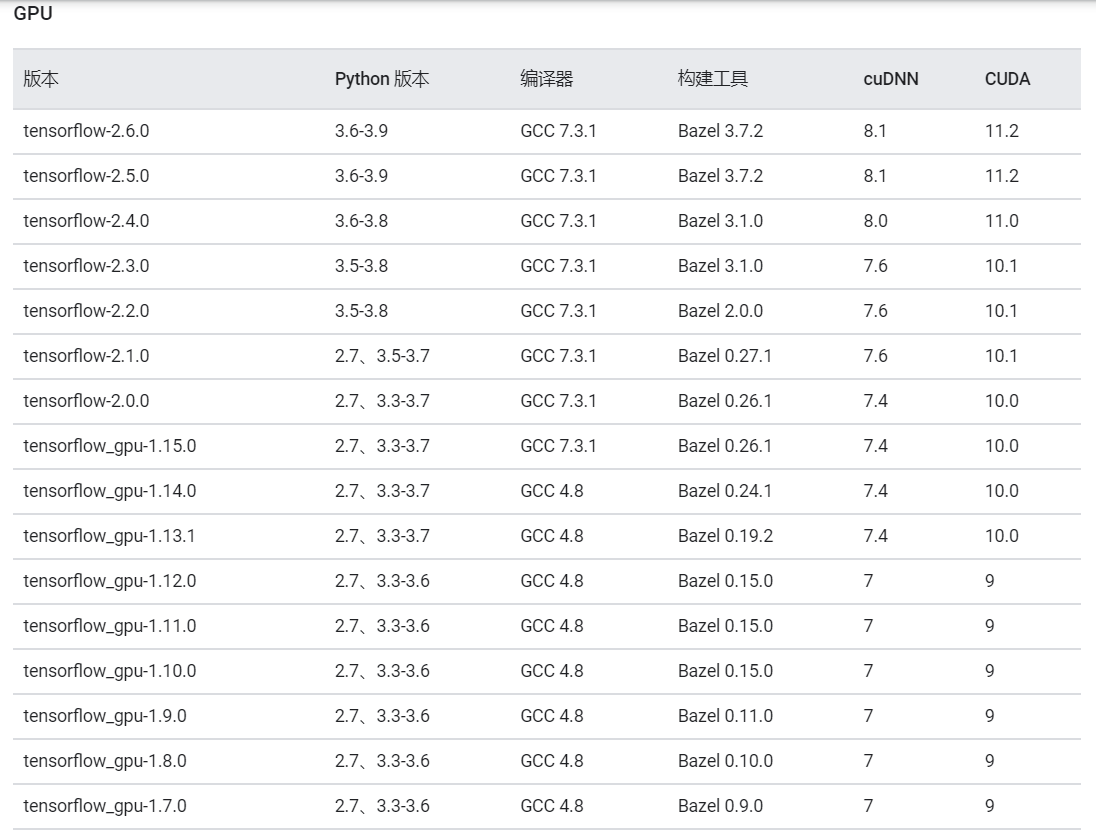Select the tensorflow_gpu-1.8.0 version cell

pyautogui.click(x=105, y=761)
